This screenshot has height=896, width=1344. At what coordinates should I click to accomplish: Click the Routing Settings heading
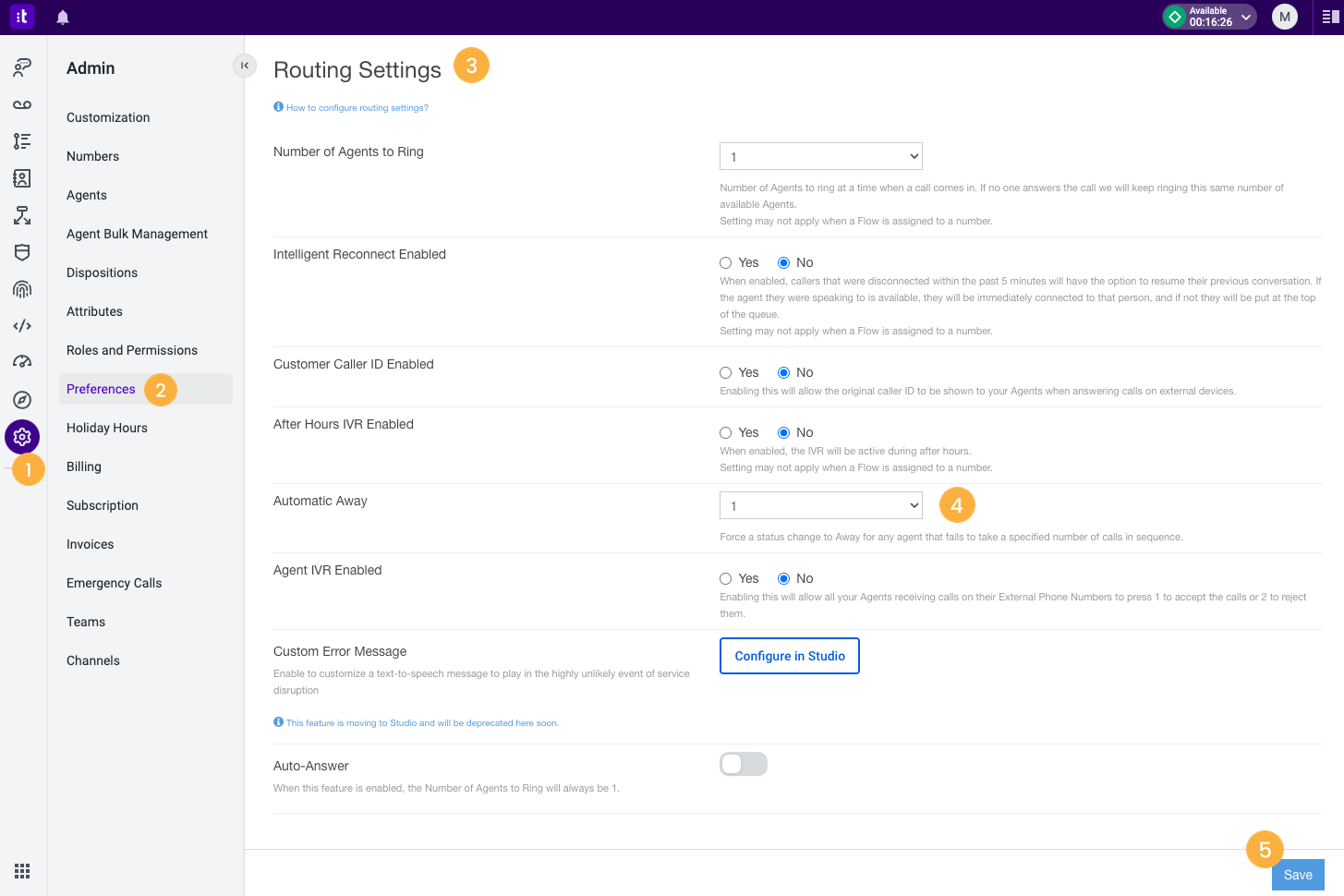click(x=357, y=70)
